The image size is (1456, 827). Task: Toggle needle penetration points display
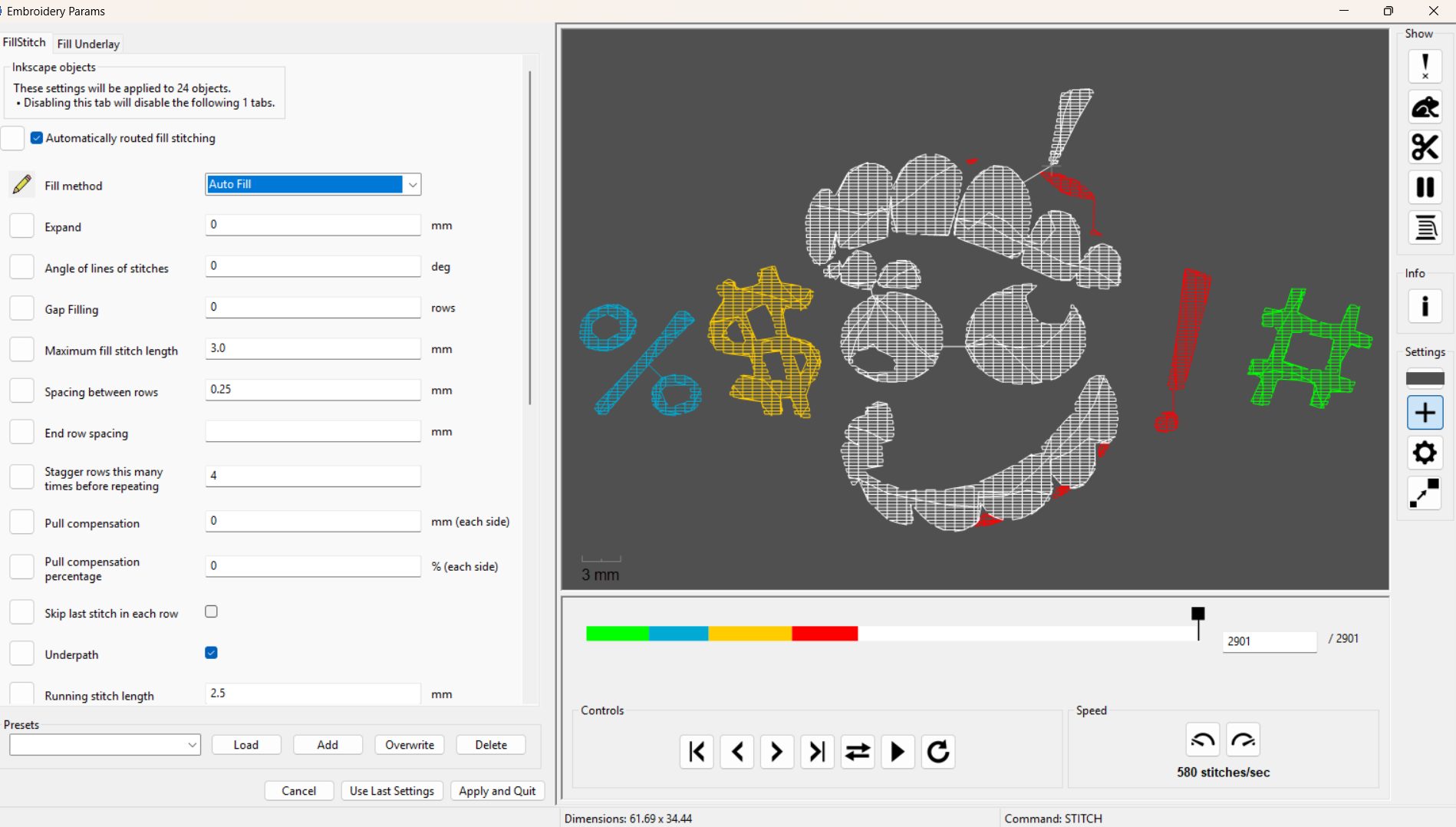tap(1425, 67)
